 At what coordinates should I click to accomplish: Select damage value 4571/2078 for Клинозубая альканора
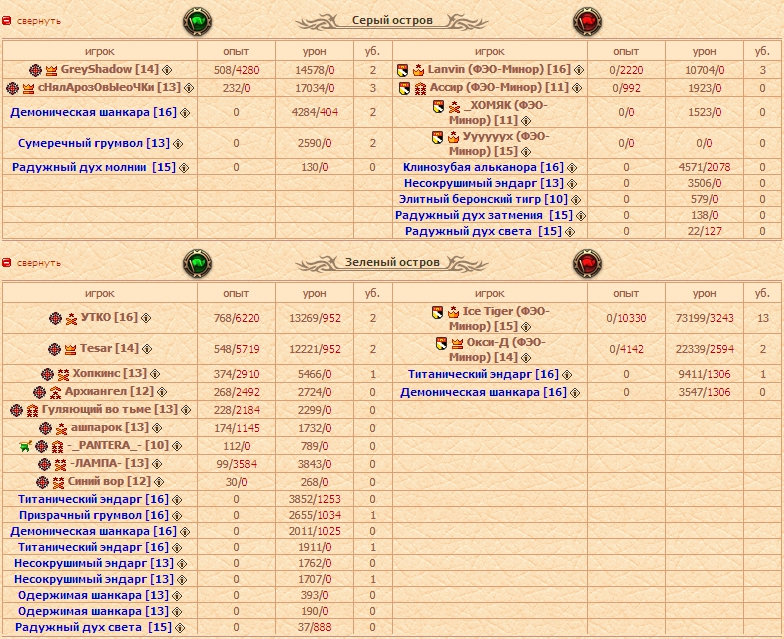coord(704,167)
